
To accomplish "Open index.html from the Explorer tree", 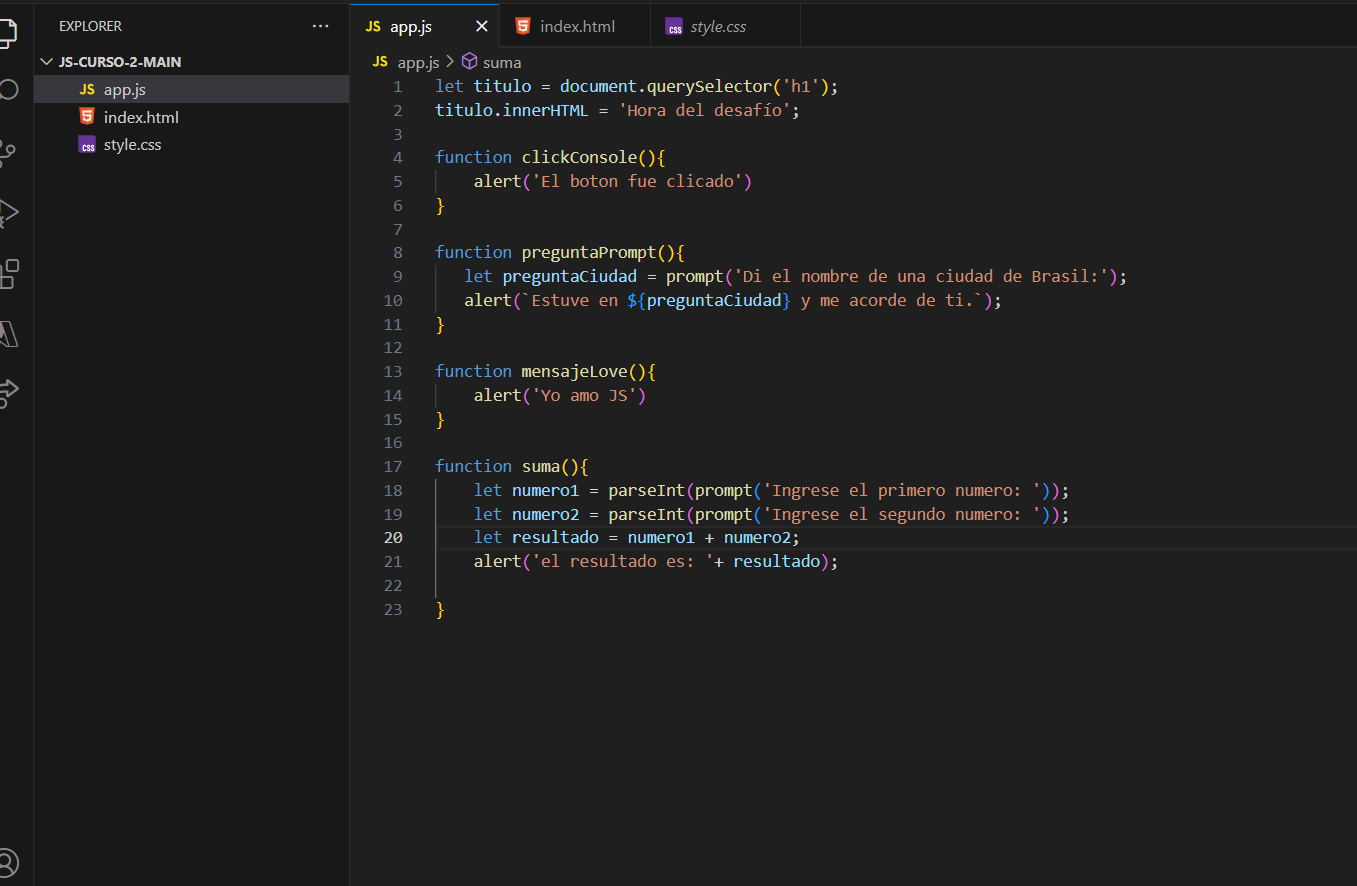I will pyautogui.click(x=191, y=117).
